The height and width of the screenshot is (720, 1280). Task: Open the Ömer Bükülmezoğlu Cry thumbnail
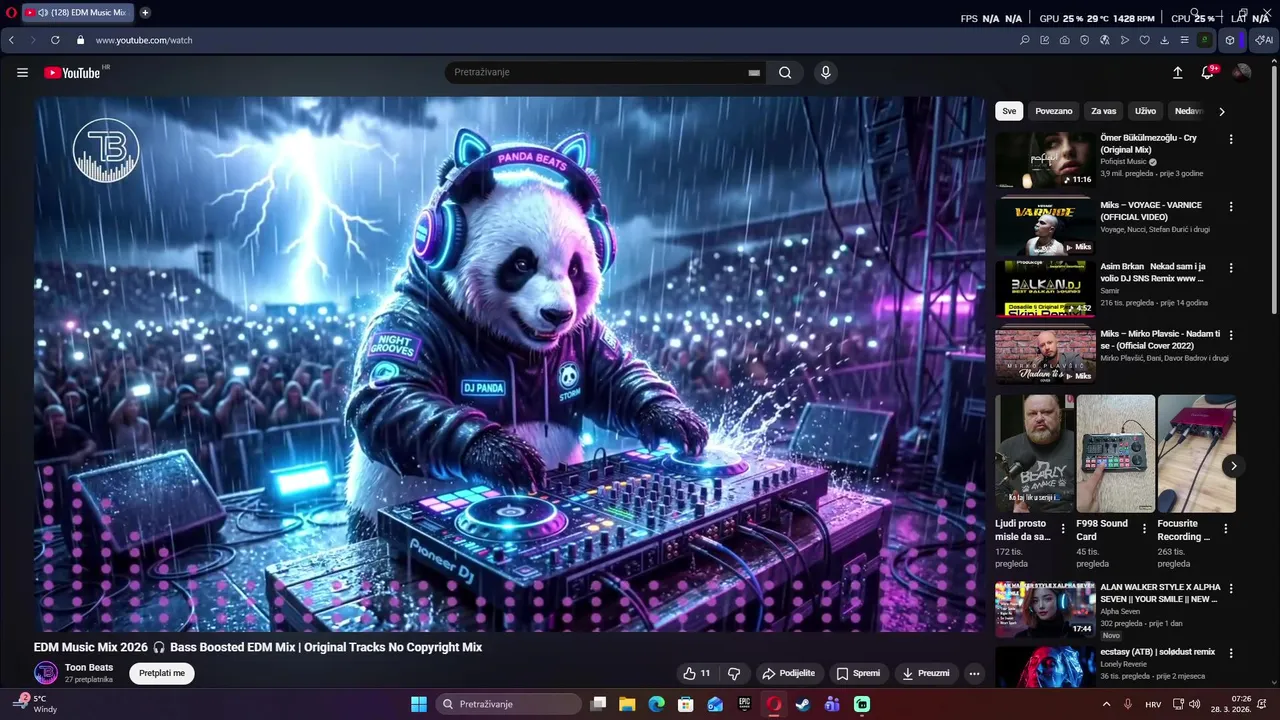click(x=1045, y=159)
